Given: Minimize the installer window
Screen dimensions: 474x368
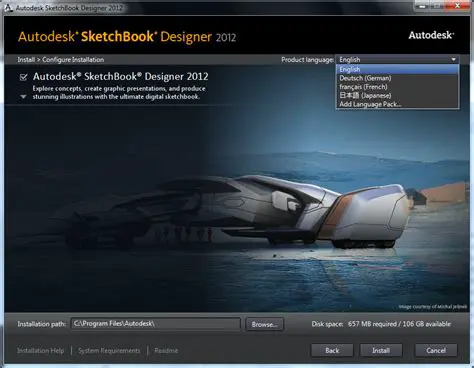Looking at the screenshot, I should pos(423,6).
